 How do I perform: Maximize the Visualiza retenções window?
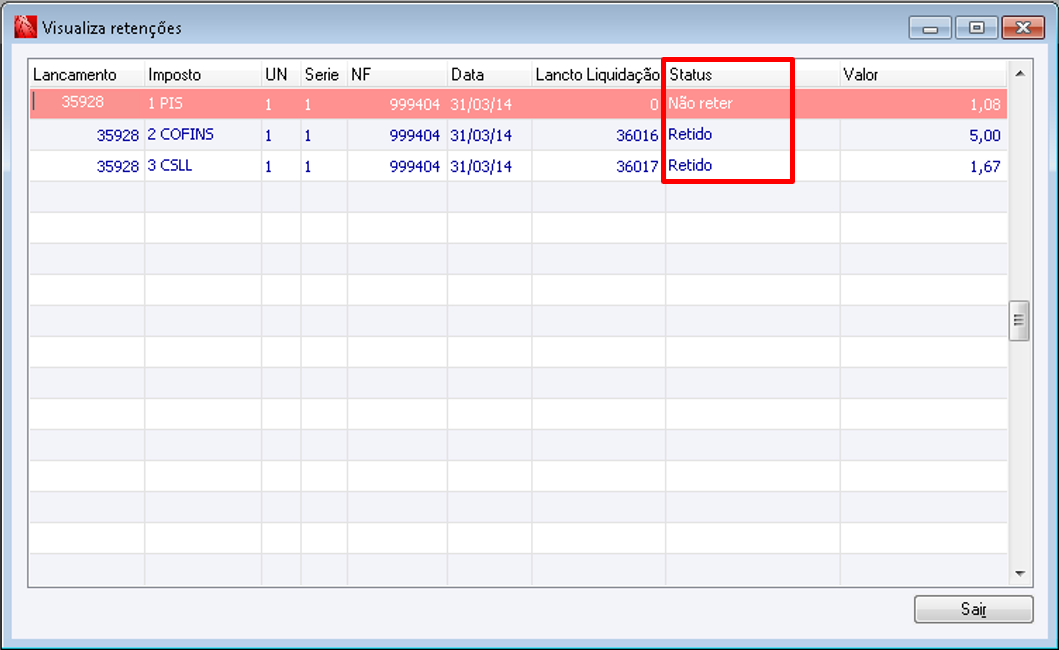(x=976, y=28)
